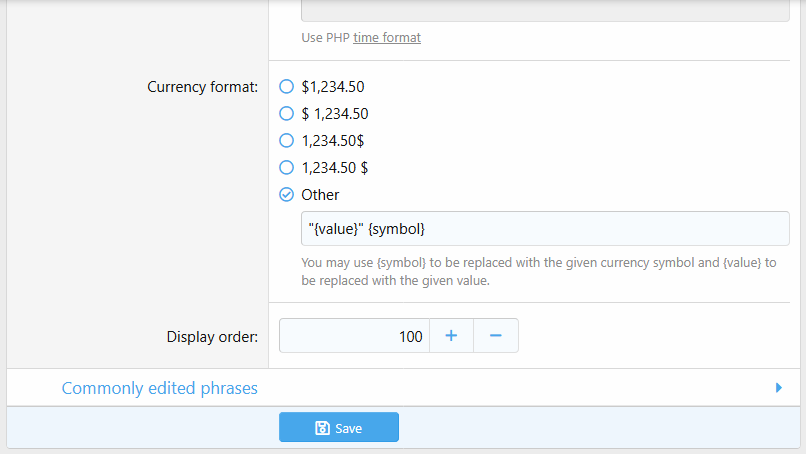806x454 pixels.
Task: Choose the "$ 1,234.50" format with a space
Action: [x=287, y=114]
